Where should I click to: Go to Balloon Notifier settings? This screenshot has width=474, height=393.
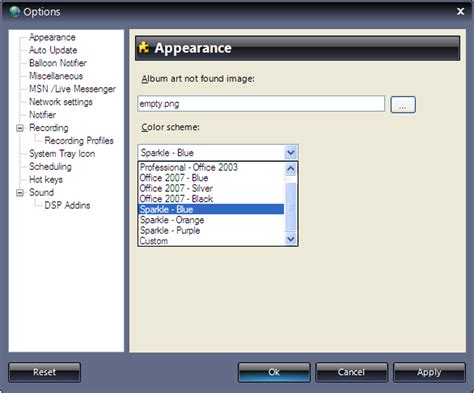58,63
